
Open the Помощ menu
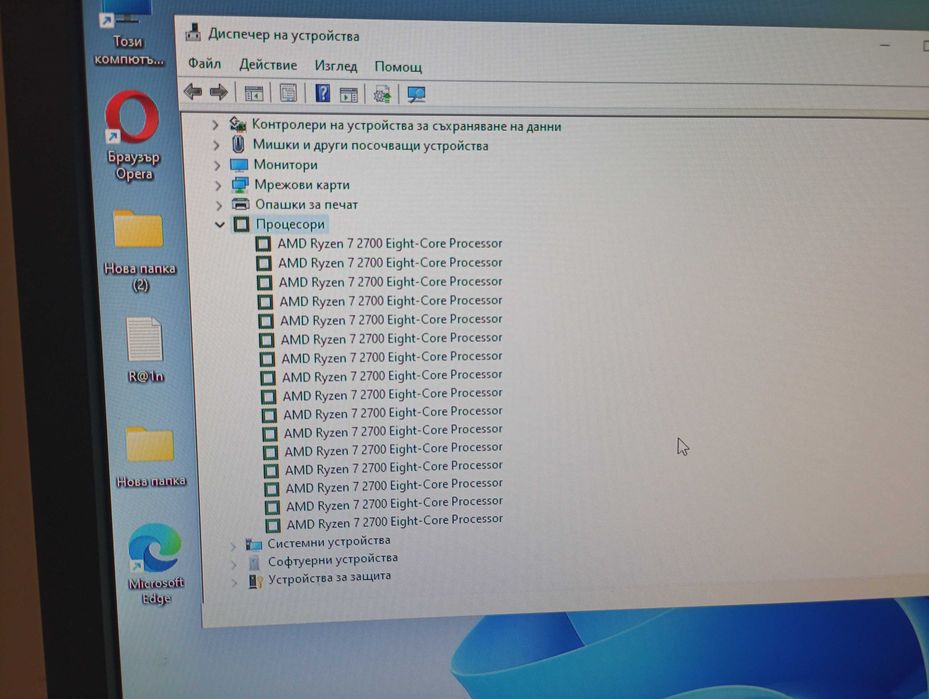point(398,67)
